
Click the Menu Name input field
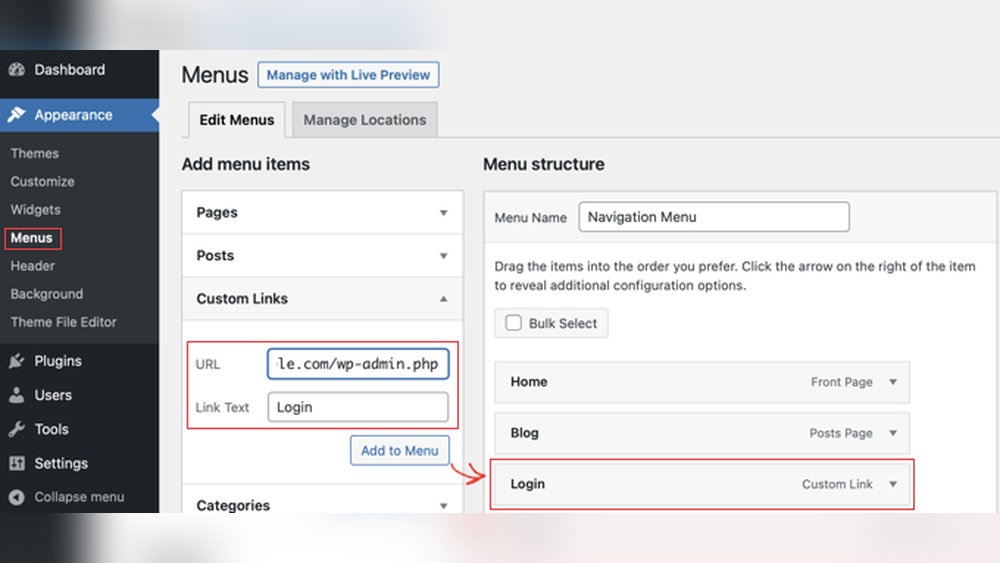pos(714,217)
